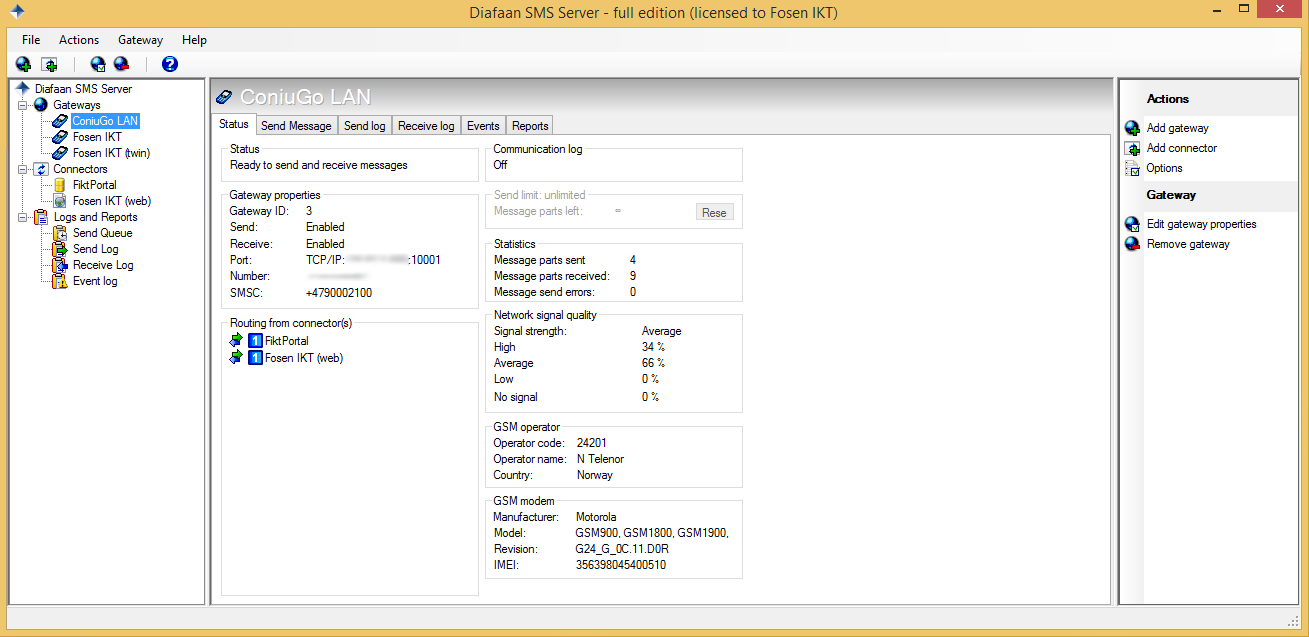Viewport: 1309px width, 637px height.
Task: Switch to the Reports tab
Action: (x=530, y=126)
